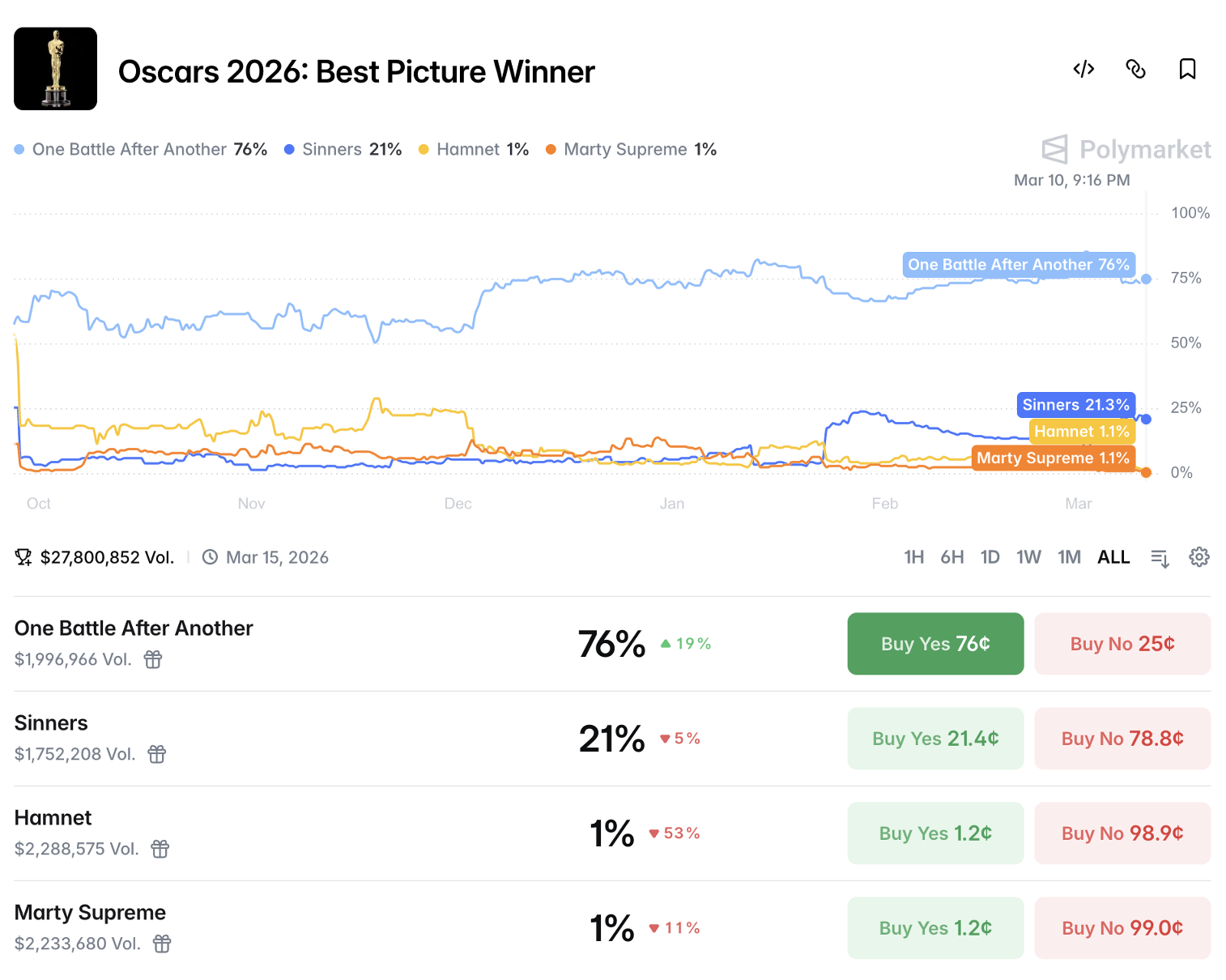Click the gift icon under Sinners

155,755
